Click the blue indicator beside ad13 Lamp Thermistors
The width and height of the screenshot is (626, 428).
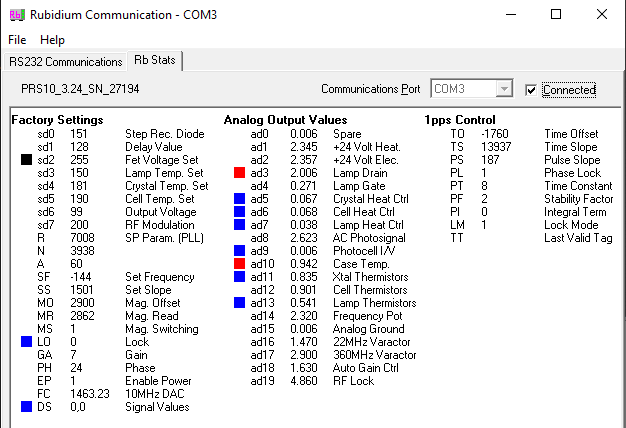pyautogui.click(x=239, y=302)
